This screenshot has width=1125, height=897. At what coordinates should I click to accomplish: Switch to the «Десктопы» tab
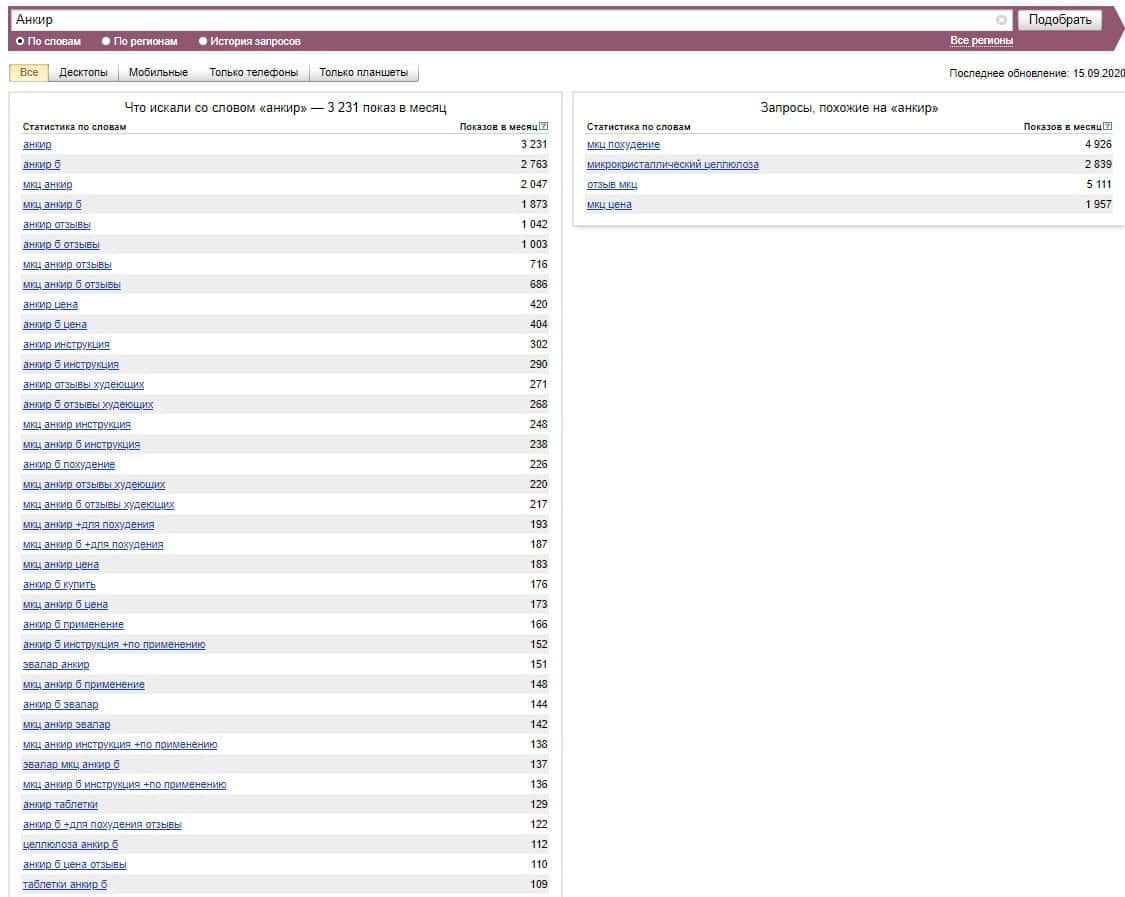tap(83, 73)
